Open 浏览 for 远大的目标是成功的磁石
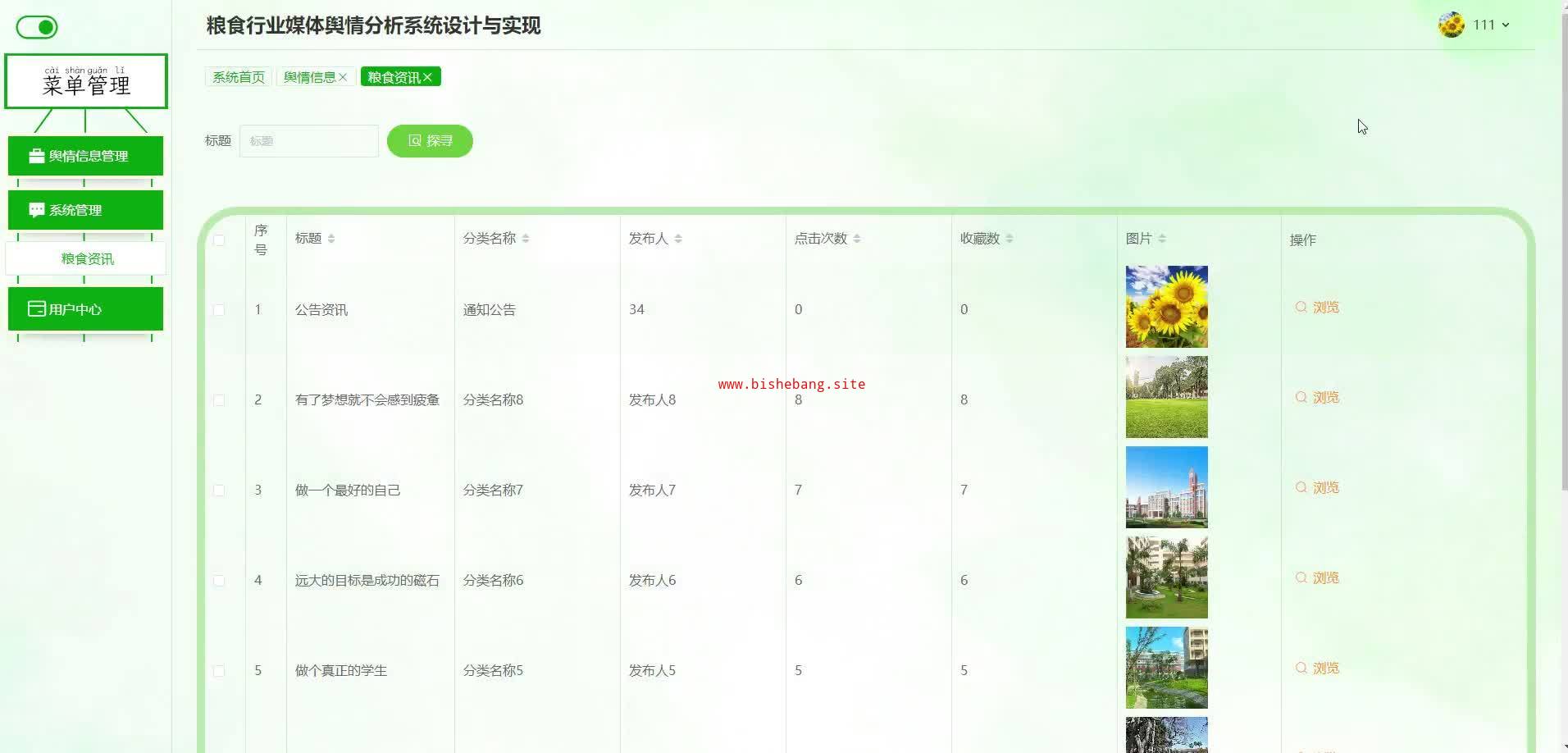 tap(1317, 578)
